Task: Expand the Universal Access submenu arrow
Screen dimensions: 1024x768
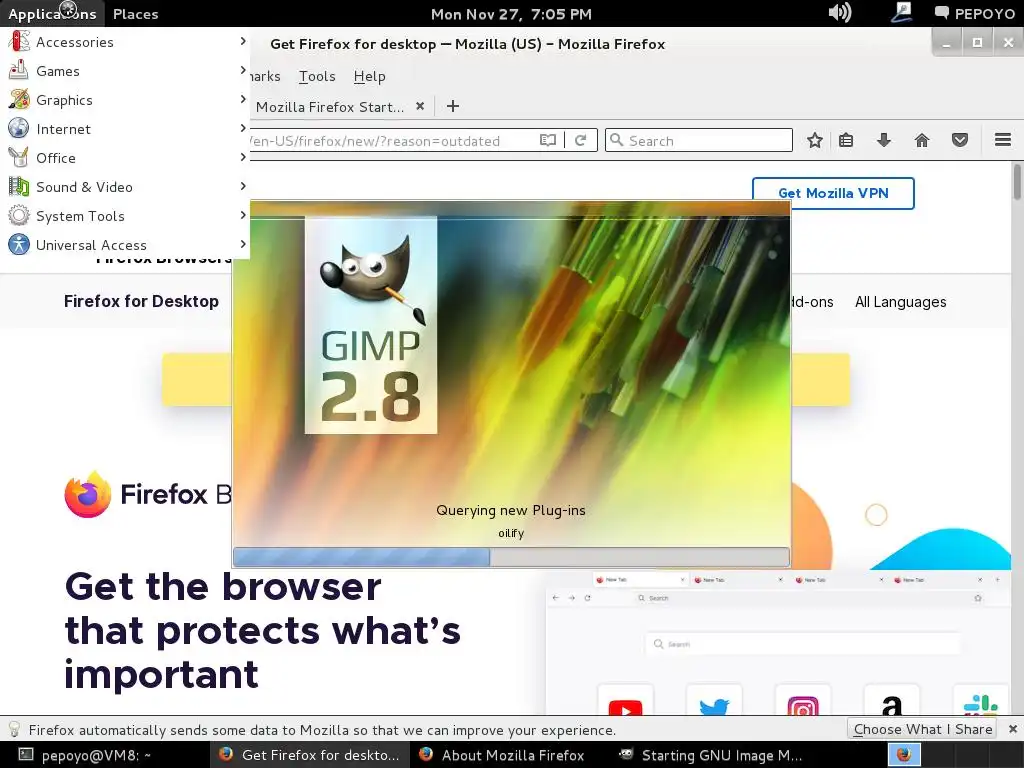Action: coord(243,244)
